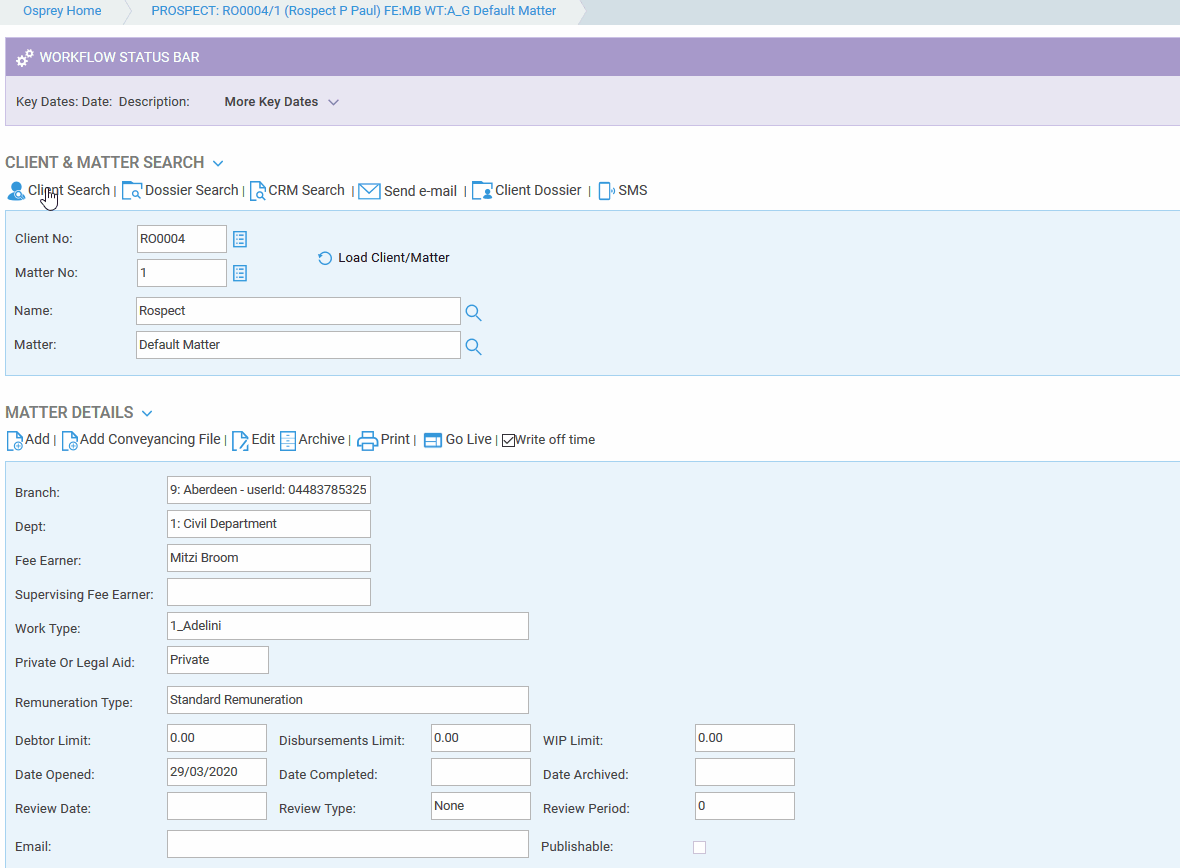Click the Add Conveyancing File icon
The width and height of the screenshot is (1180, 868).
[x=69, y=440]
